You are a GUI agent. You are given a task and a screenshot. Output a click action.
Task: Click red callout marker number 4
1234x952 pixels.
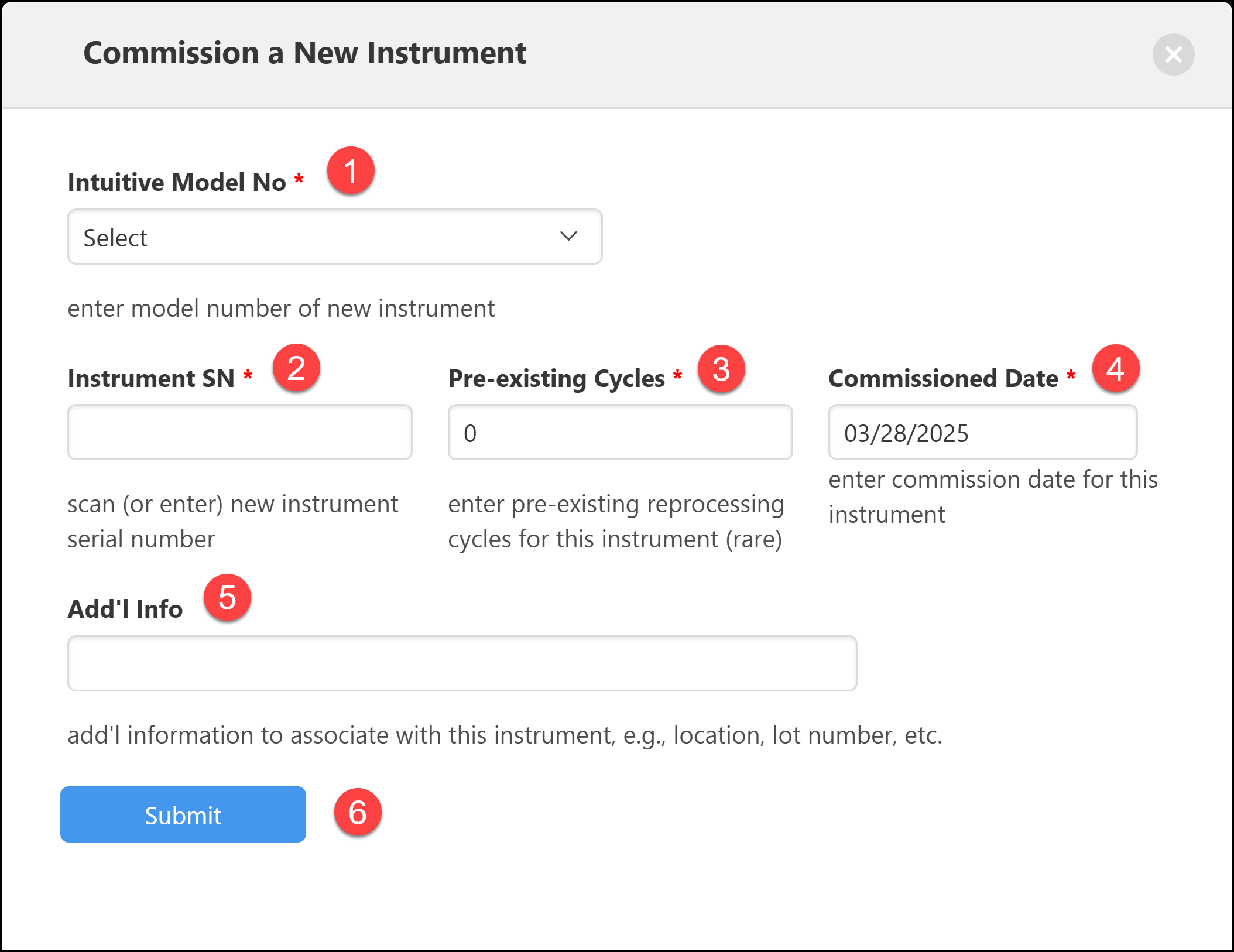tap(1116, 369)
